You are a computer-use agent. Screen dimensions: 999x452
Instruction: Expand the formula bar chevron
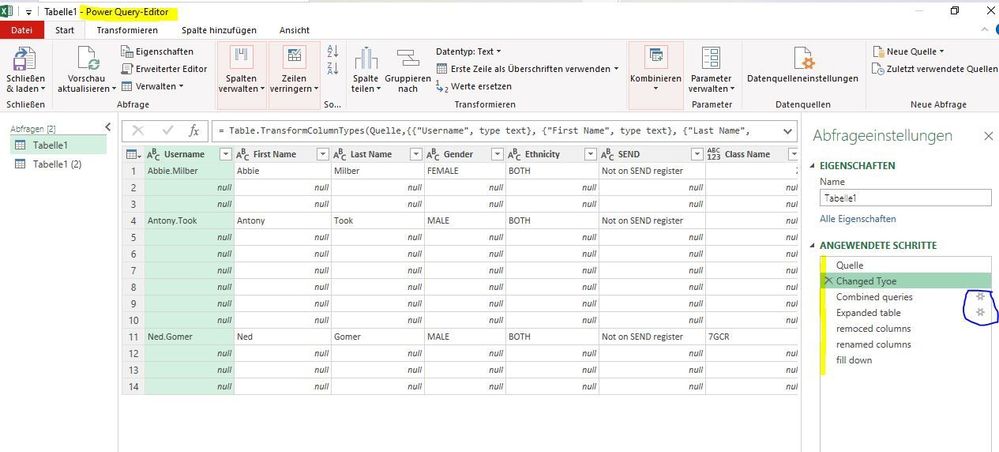789,131
